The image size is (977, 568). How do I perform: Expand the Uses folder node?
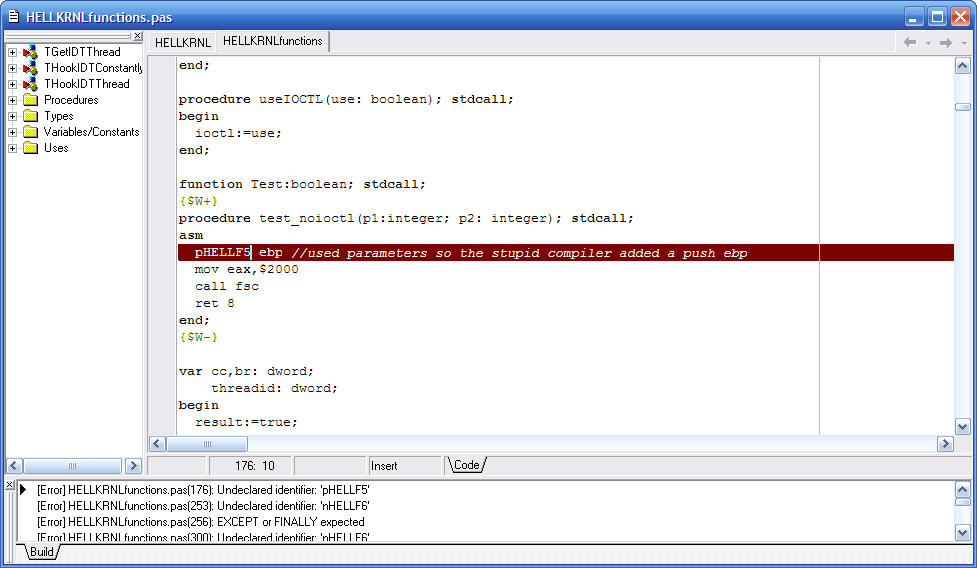coord(12,148)
